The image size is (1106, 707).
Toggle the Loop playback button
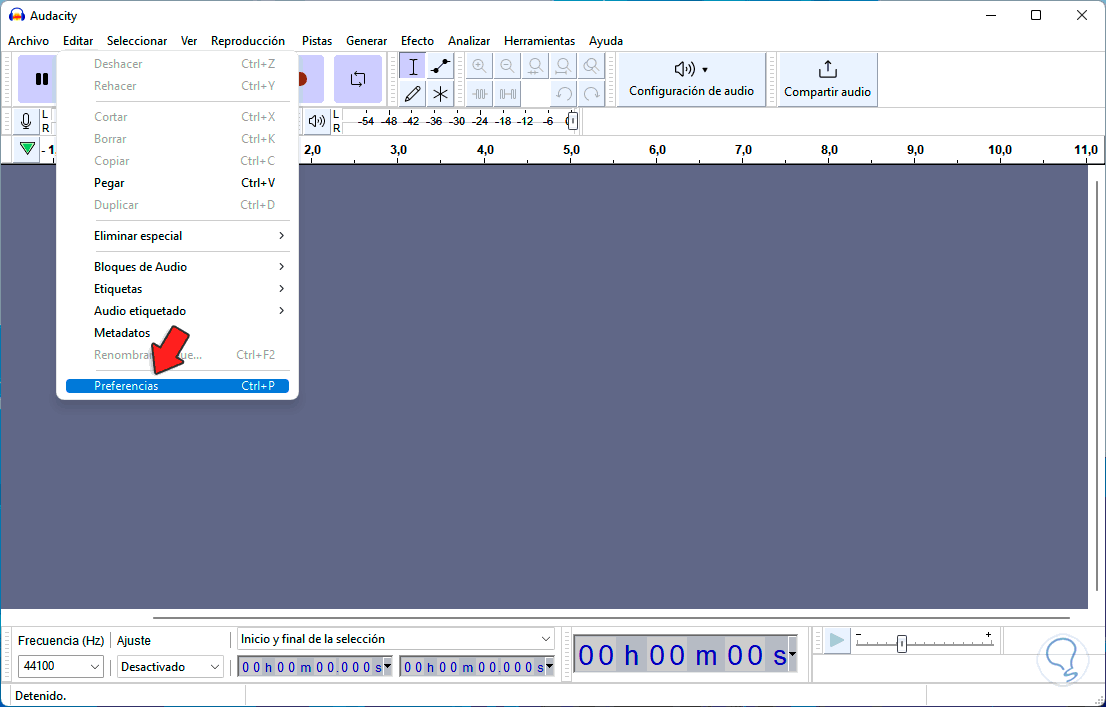pyautogui.click(x=358, y=79)
